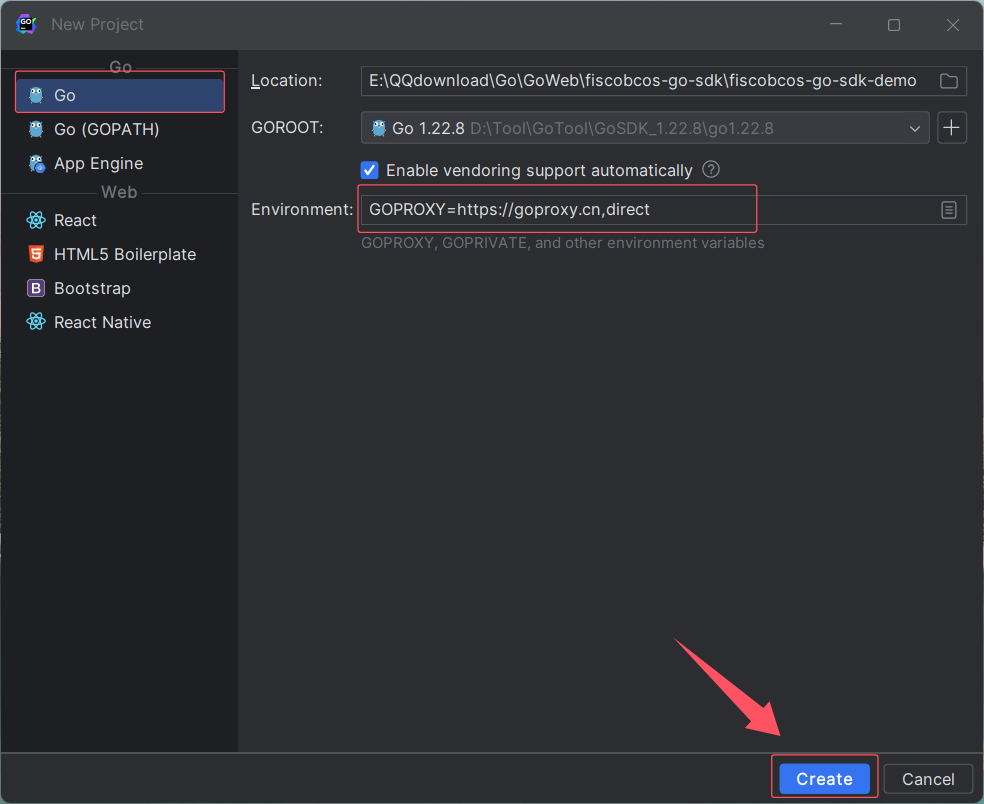
Task: Click the Bootstrap B icon
Action: (x=36, y=288)
